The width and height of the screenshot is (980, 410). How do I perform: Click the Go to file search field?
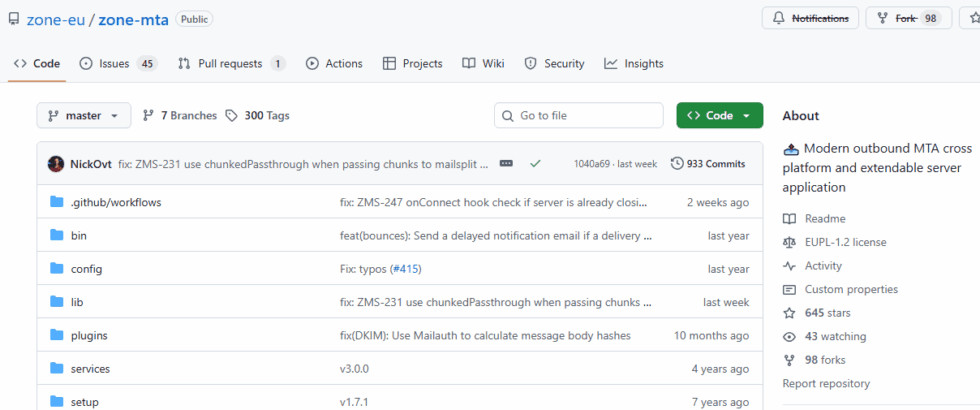pos(579,116)
